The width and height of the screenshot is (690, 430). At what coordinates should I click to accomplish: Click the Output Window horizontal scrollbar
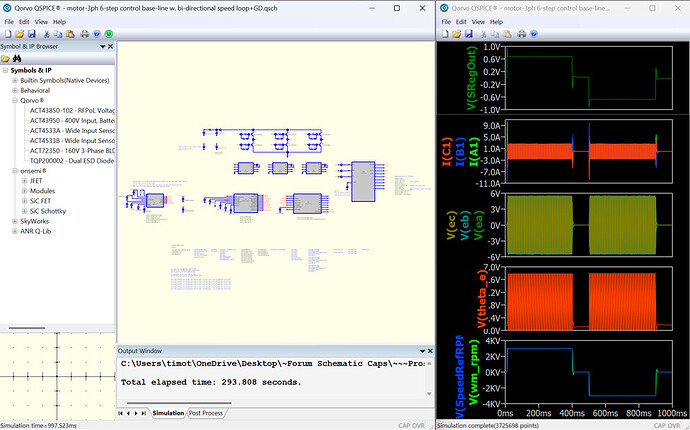point(179,403)
